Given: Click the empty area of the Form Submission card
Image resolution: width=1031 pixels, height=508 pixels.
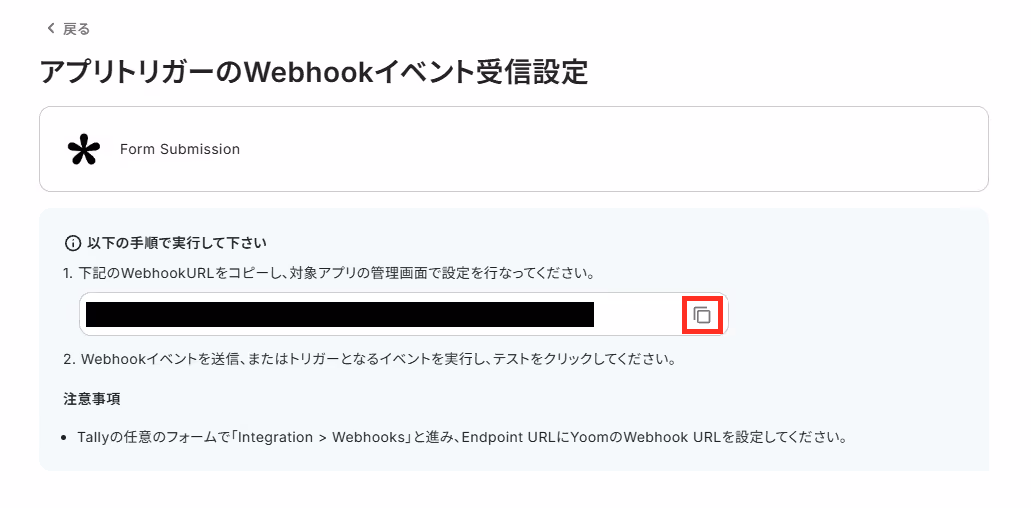Looking at the screenshot, I should pos(611,149).
